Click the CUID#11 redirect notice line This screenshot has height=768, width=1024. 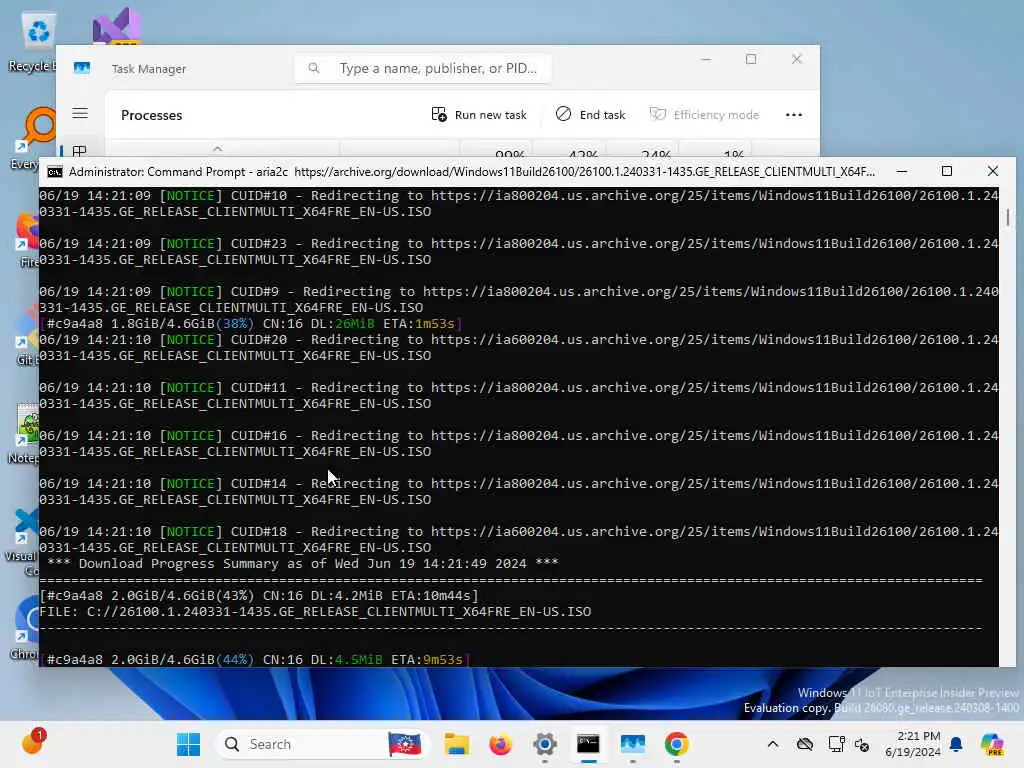(x=519, y=395)
